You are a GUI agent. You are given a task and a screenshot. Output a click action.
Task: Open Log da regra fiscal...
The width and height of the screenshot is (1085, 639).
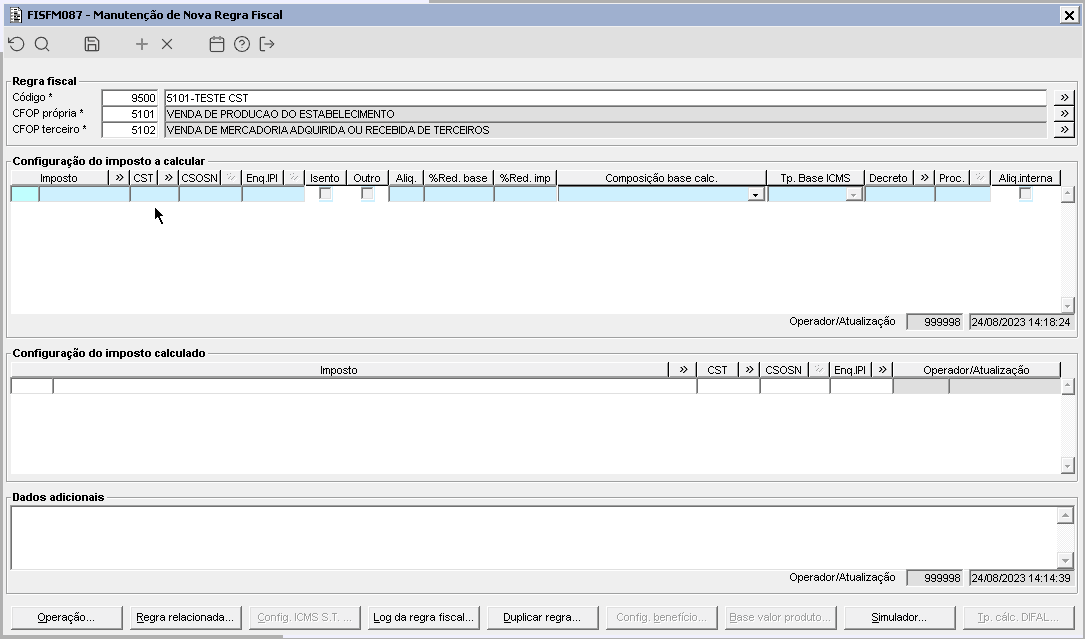[423, 617]
